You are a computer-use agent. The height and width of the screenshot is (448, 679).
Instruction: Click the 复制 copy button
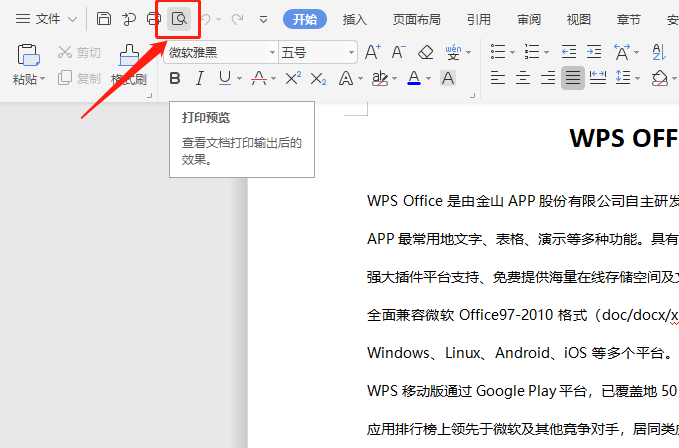[79, 78]
